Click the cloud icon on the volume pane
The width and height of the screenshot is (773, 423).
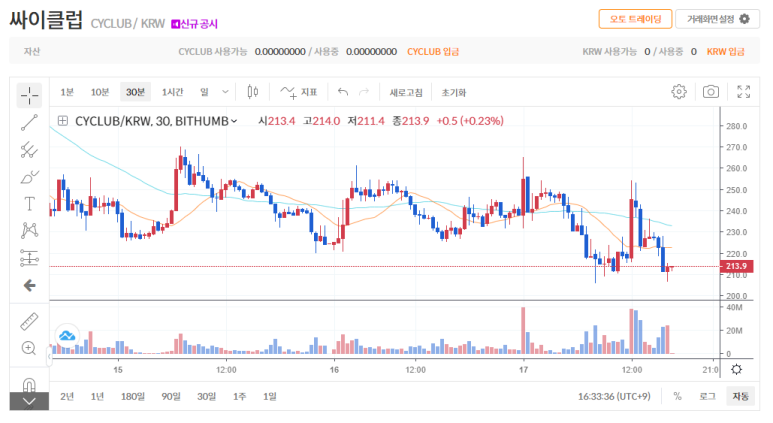click(x=67, y=336)
